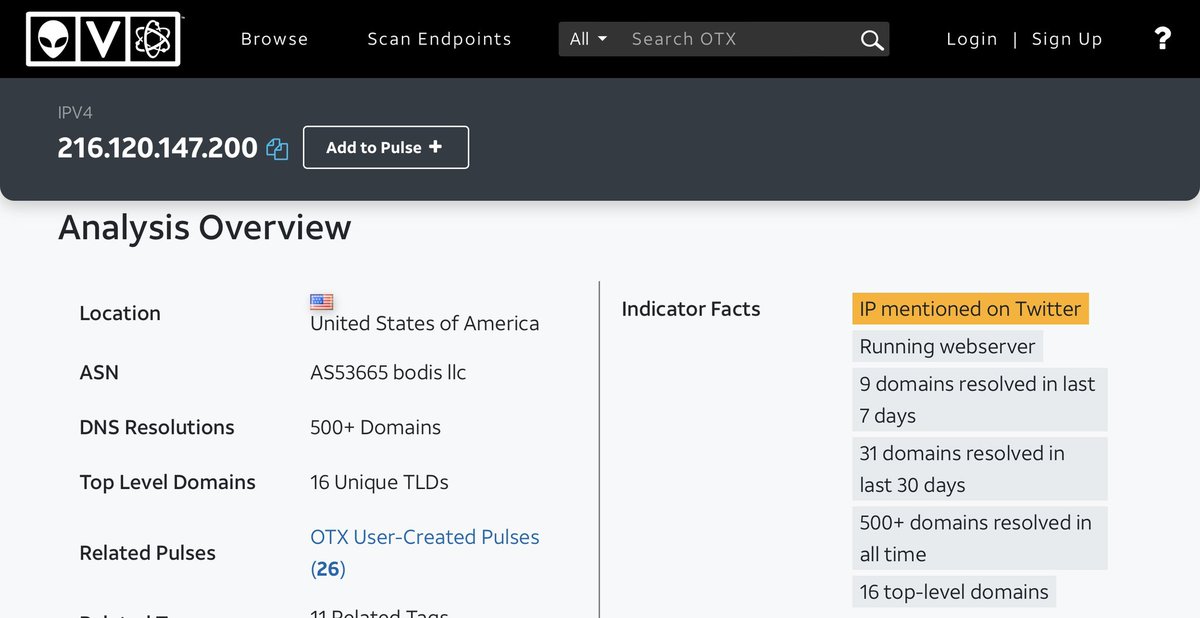Screen dimensions: 1200x618
Task: Click the AS53665 bodis llc ASN value
Action: tap(388, 372)
